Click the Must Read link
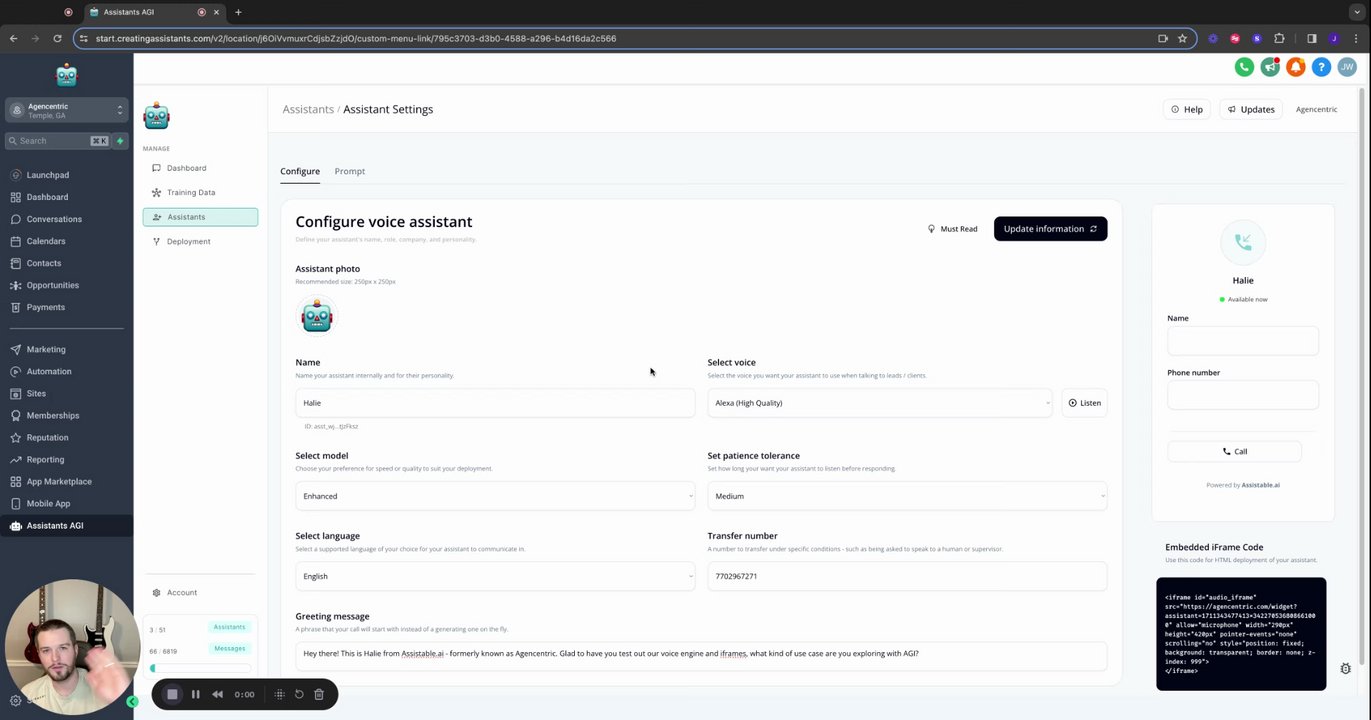The image size is (1371, 720). click(952, 229)
